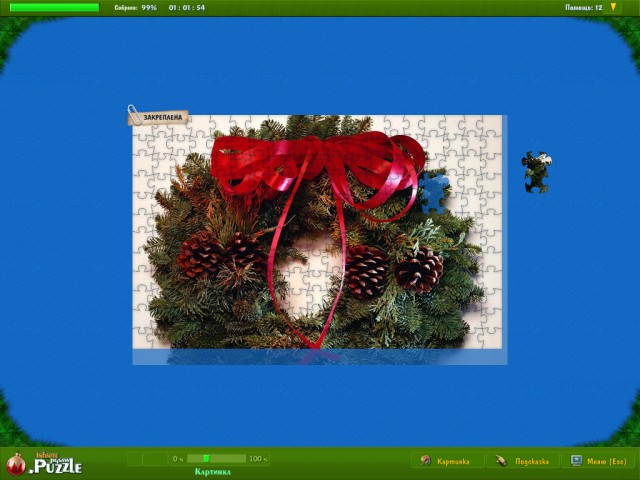The image size is (640, 480).
Task: Toggle the Закреплена pinned label
Action: click(158, 117)
